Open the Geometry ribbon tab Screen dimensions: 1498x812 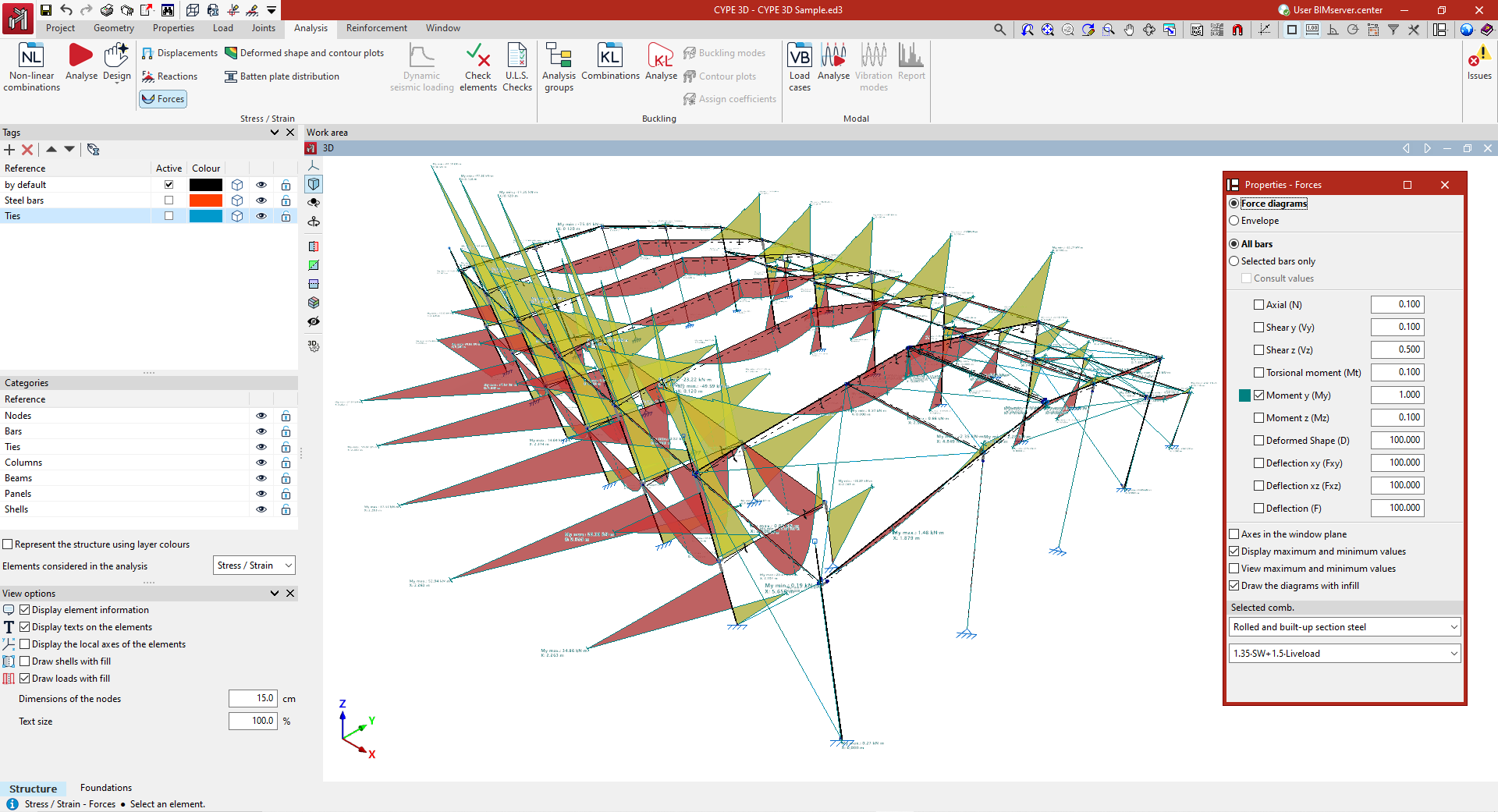(x=114, y=28)
